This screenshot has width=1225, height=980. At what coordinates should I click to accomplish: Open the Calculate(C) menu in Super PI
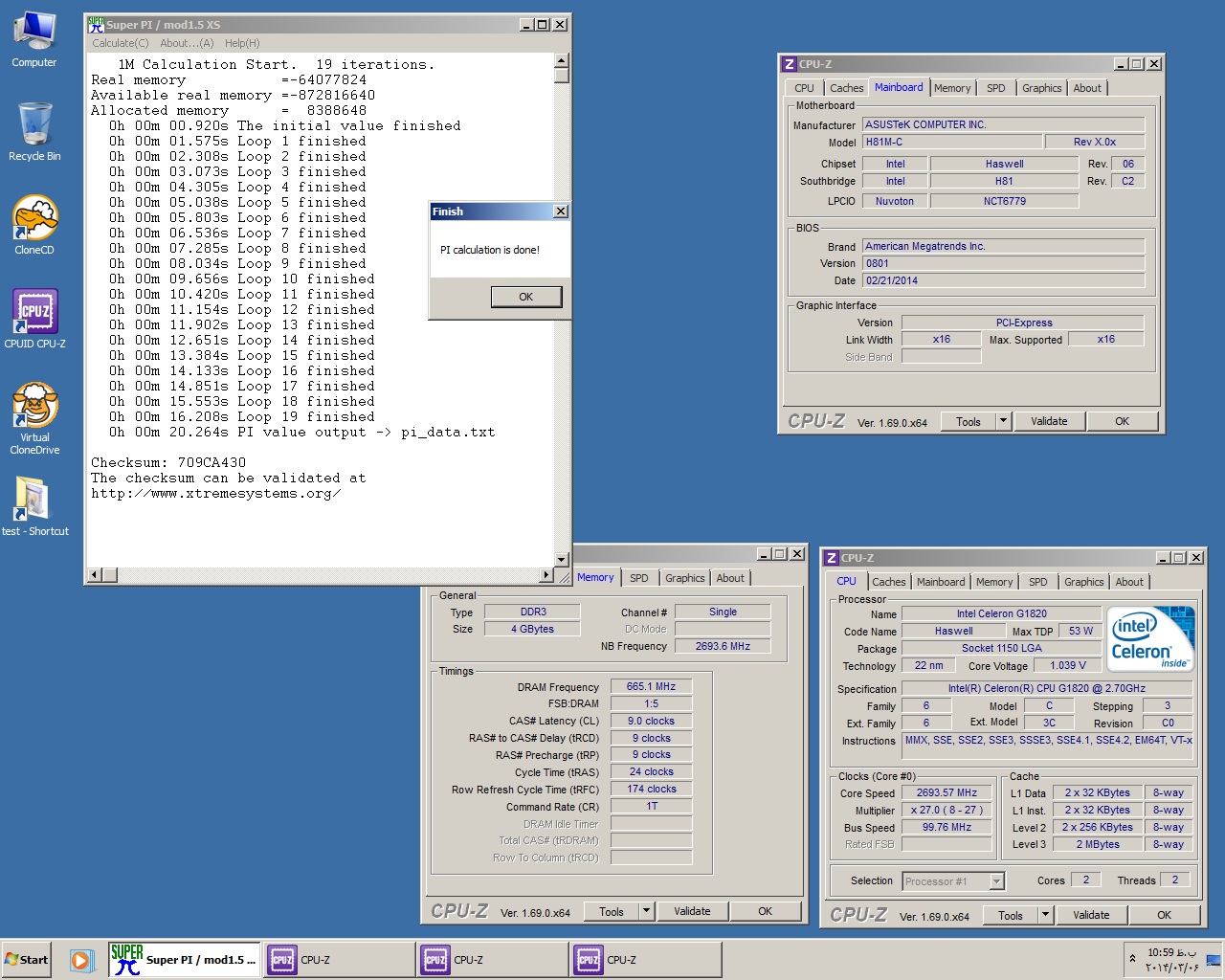click(x=121, y=43)
